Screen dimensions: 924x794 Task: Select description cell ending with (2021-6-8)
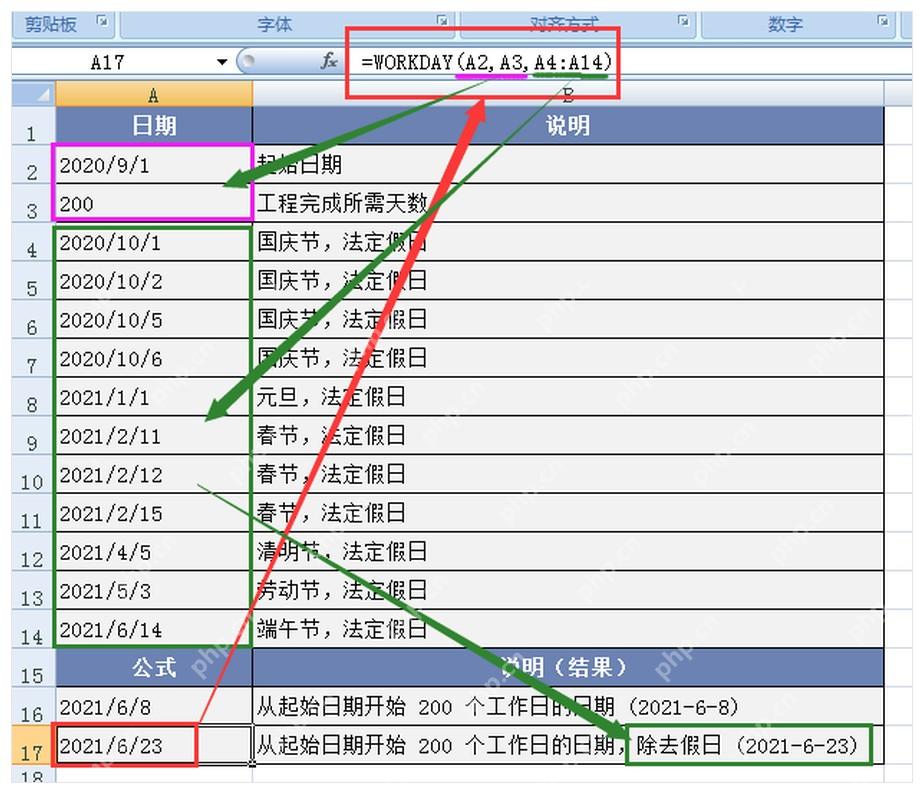pyautogui.click(x=568, y=707)
